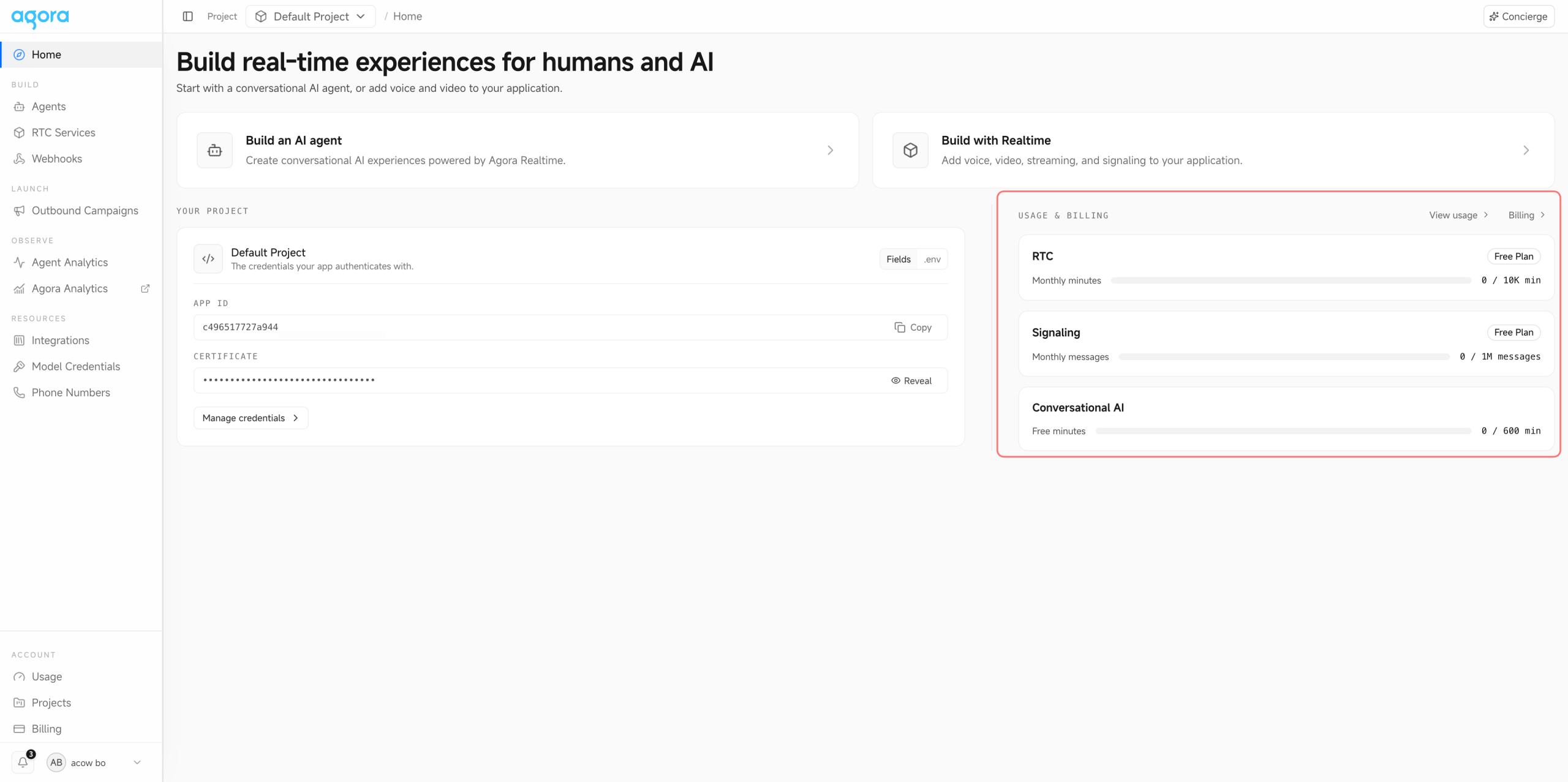The image size is (1568, 782).
Task: Click the Integrations icon in sidebar
Action: tap(19, 340)
